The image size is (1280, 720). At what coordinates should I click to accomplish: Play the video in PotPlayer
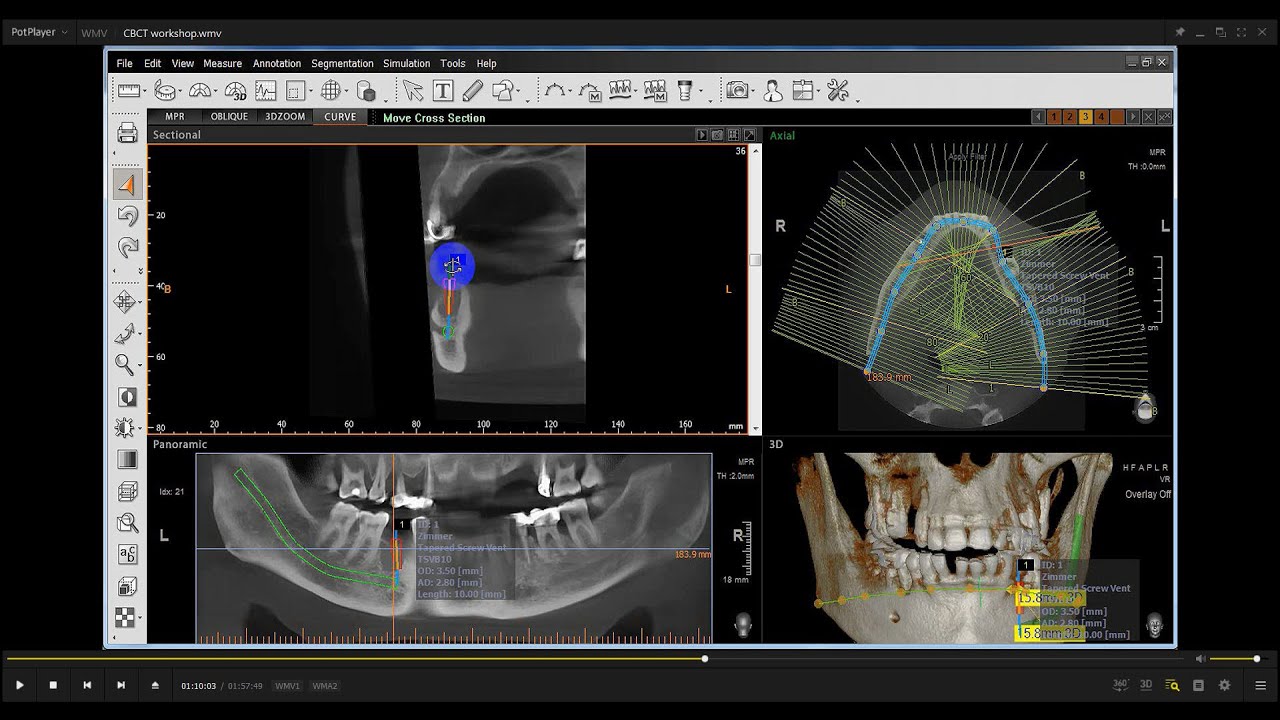(x=19, y=685)
